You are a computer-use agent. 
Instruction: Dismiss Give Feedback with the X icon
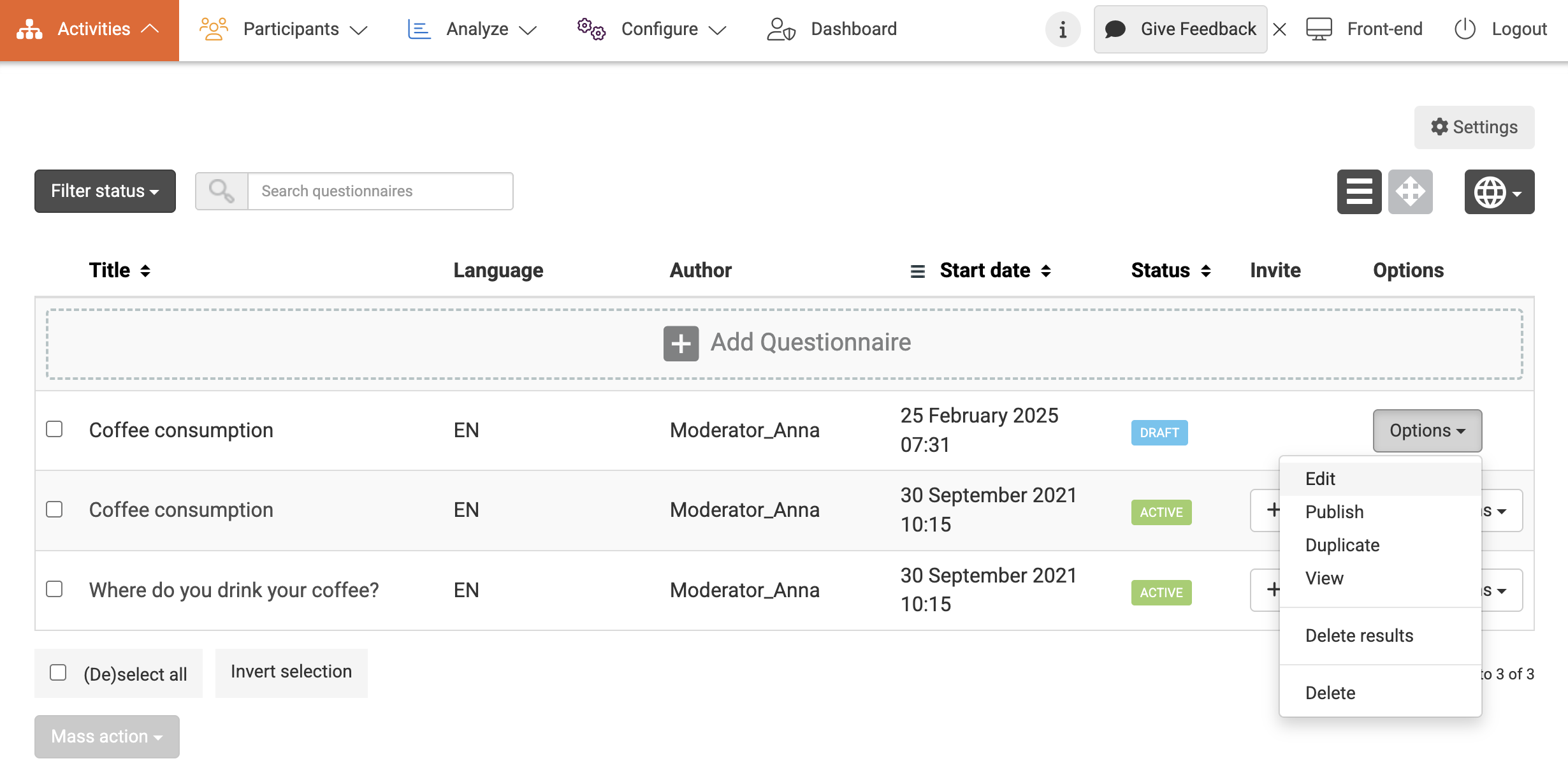pos(1279,29)
